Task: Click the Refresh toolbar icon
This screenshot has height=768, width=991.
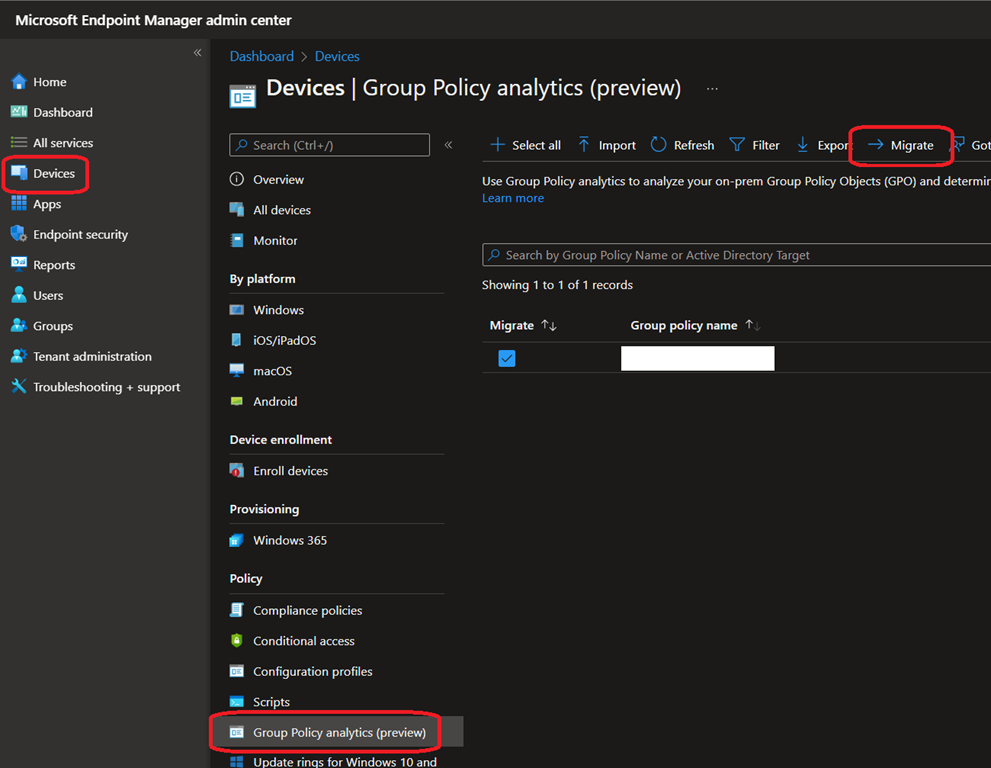Action: pyautogui.click(x=658, y=145)
